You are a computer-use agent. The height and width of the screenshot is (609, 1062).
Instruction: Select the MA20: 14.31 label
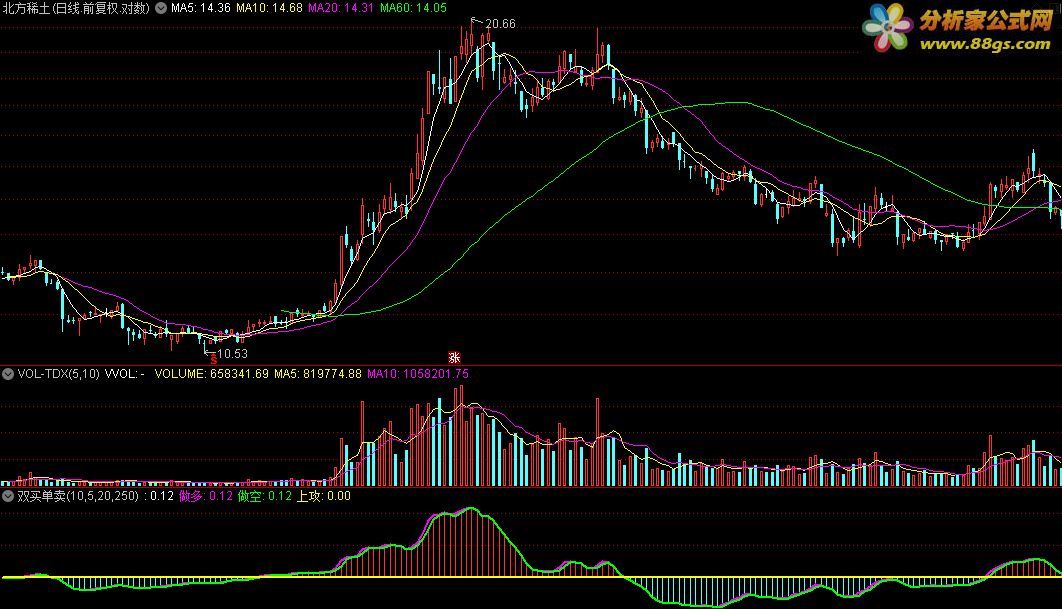(341, 8)
